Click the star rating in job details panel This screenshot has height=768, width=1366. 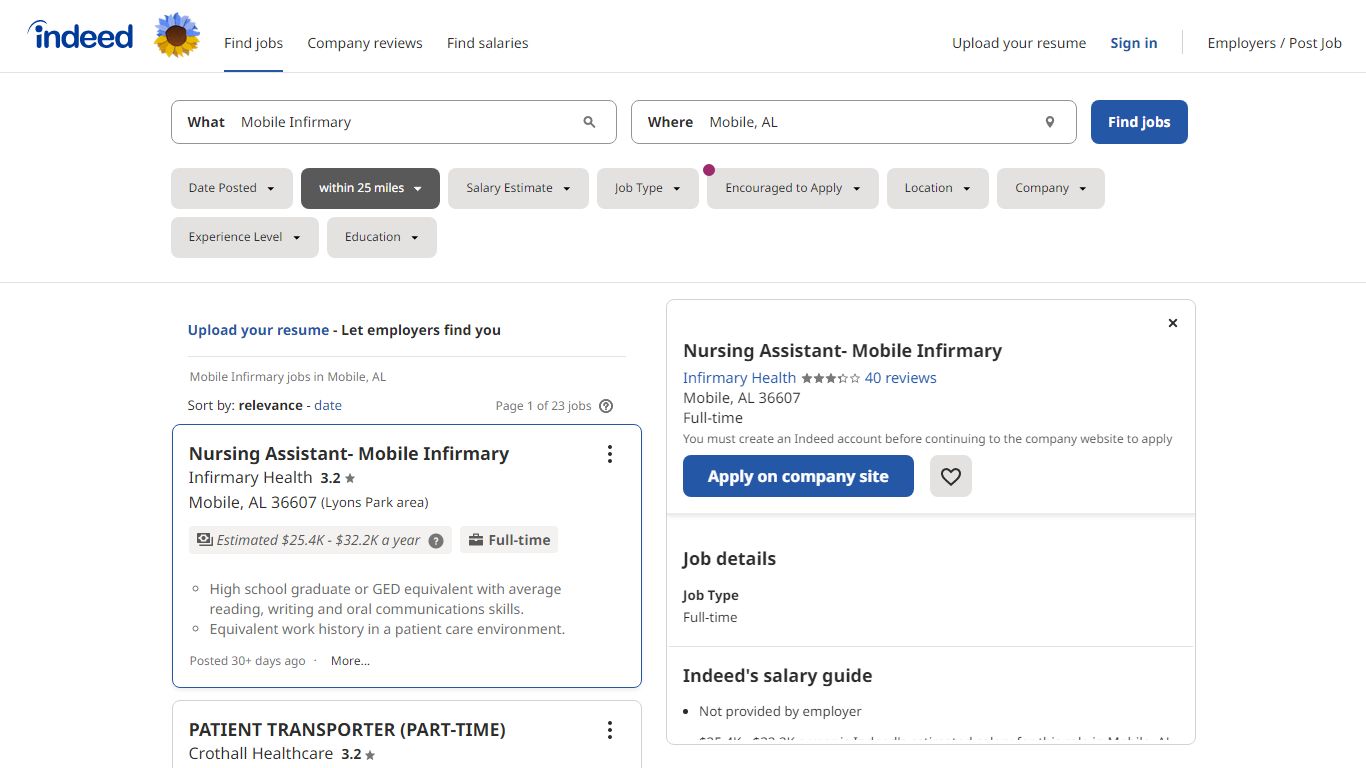point(830,378)
